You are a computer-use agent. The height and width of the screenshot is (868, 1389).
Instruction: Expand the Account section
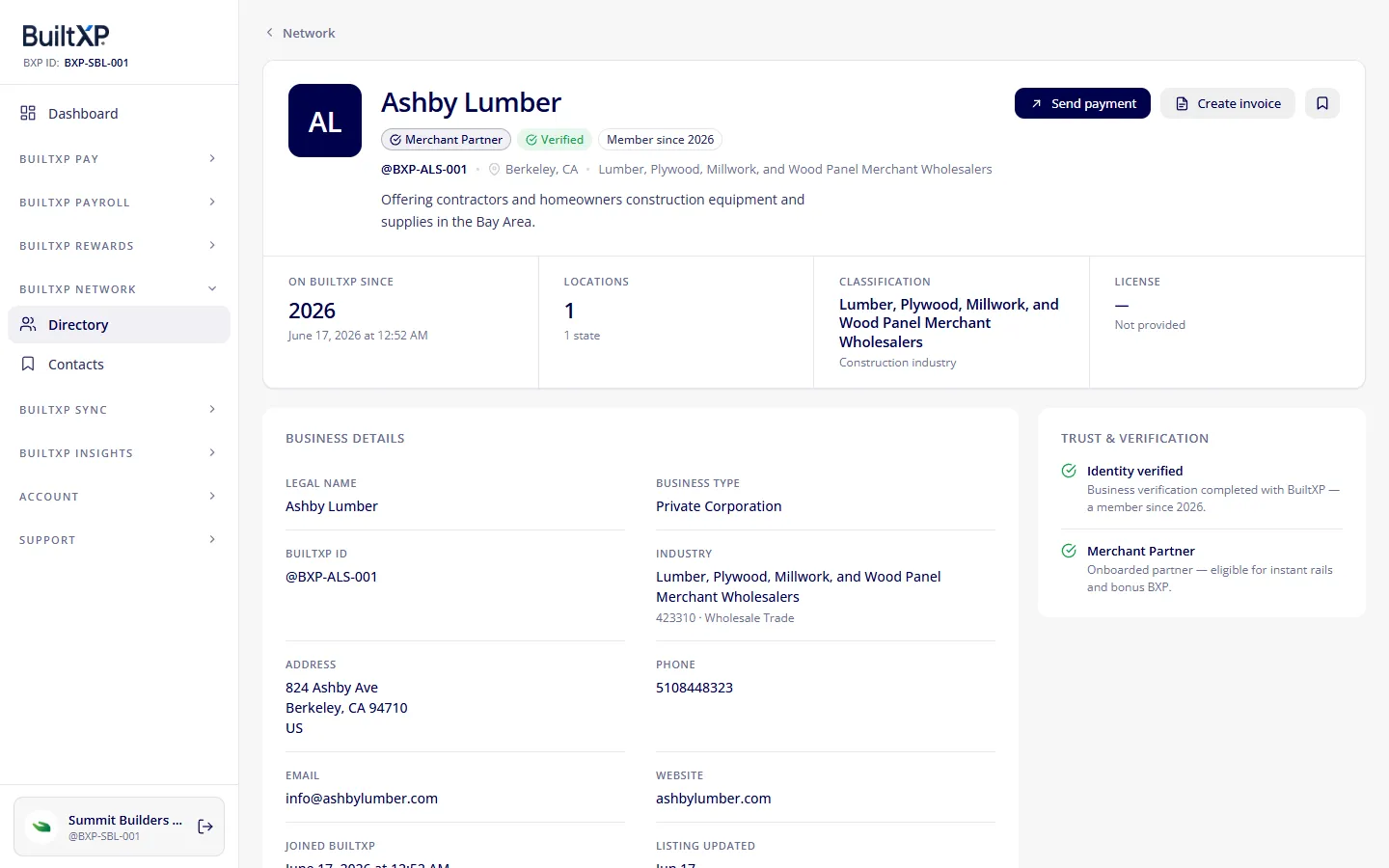coord(119,497)
